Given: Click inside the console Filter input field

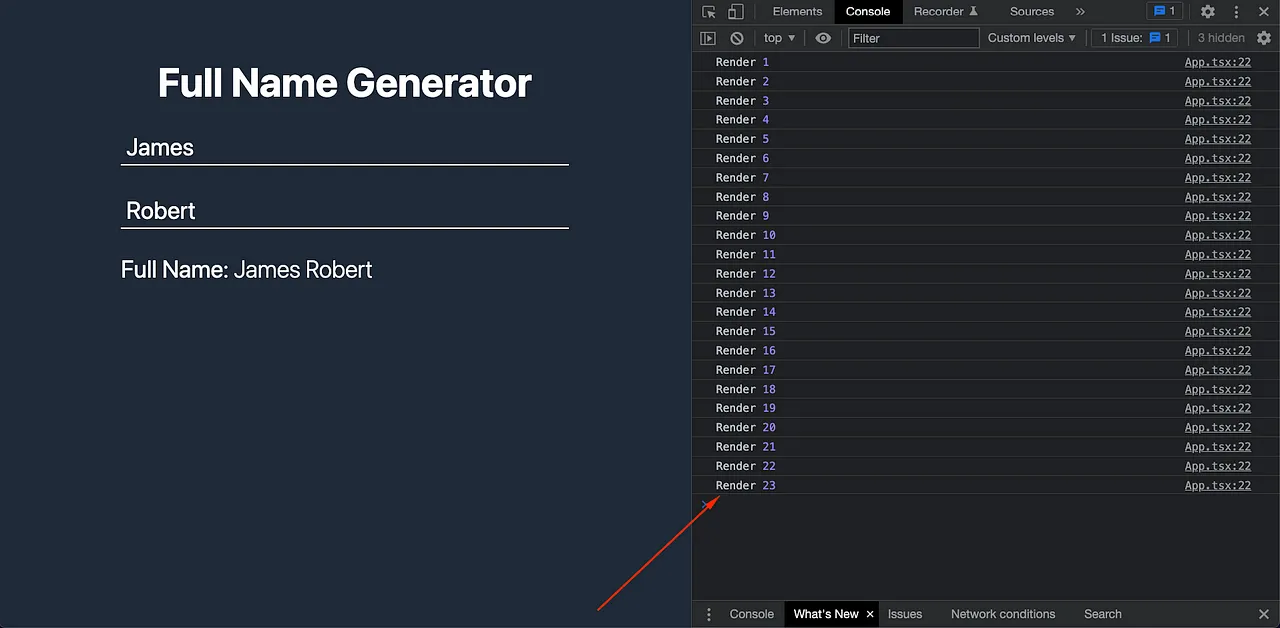Looking at the screenshot, I should coord(910,37).
